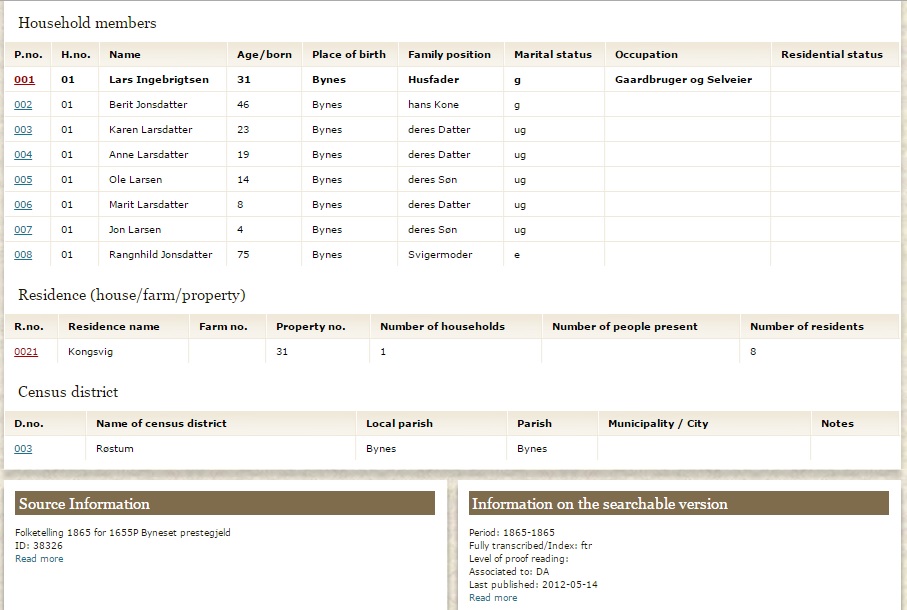This screenshot has width=907, height=610.
Task: Click residence name Kongsvig
Action: click(90, 352)
